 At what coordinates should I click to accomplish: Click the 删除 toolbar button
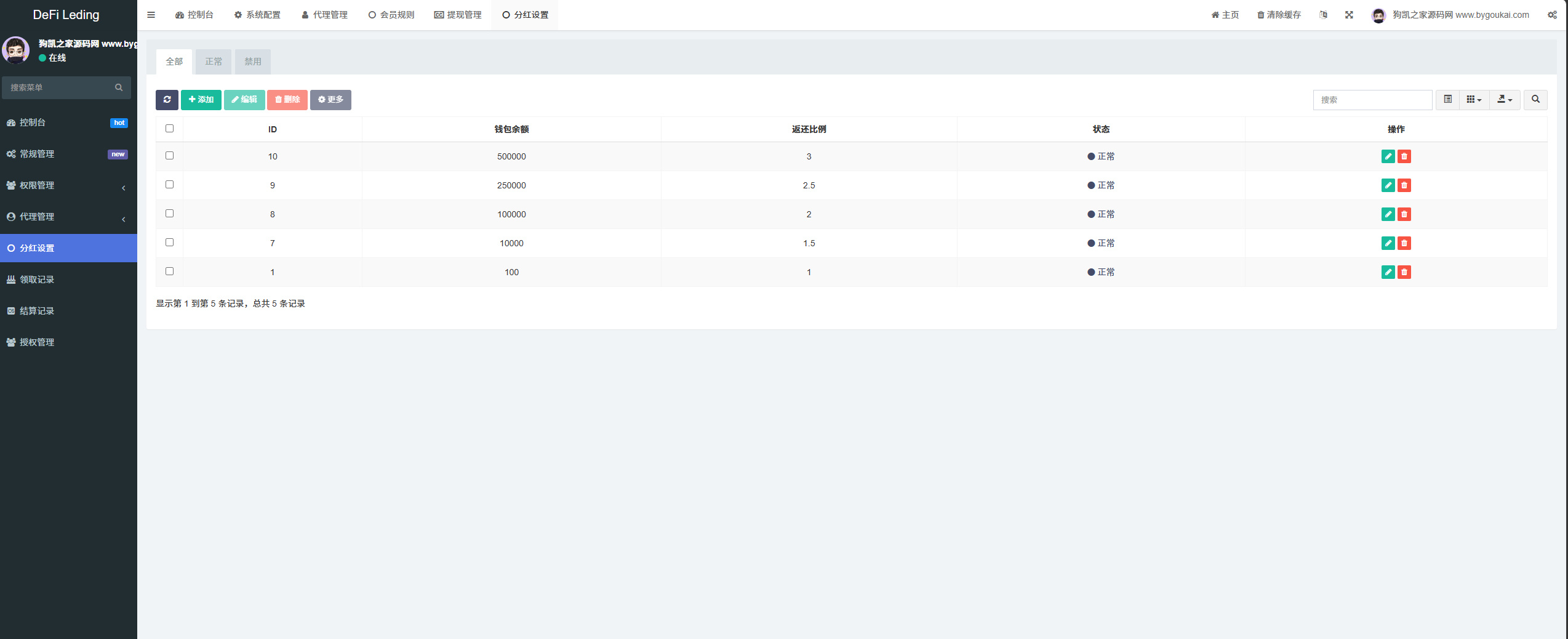coord(287,100)
